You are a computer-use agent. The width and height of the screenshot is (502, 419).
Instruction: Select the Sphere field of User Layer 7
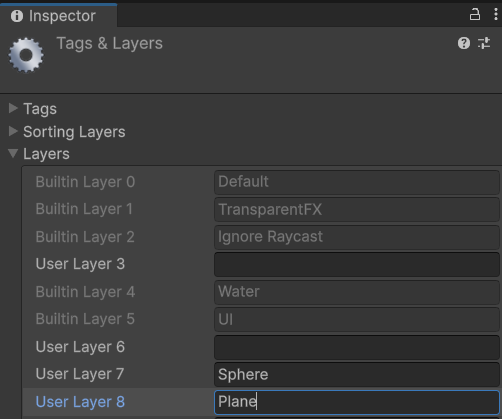point(357,374)
